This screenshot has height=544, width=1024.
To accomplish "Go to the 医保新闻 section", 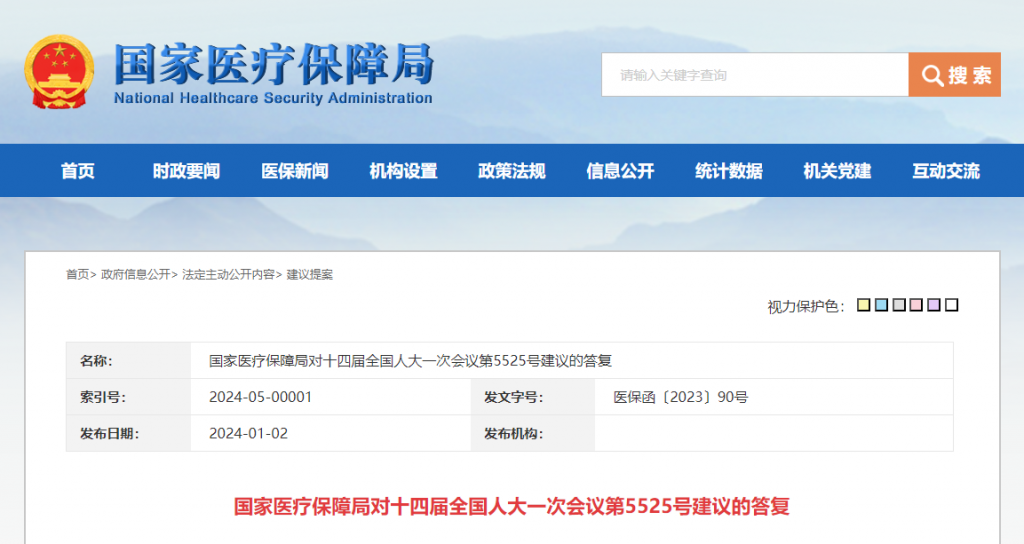I will [295, 171].
